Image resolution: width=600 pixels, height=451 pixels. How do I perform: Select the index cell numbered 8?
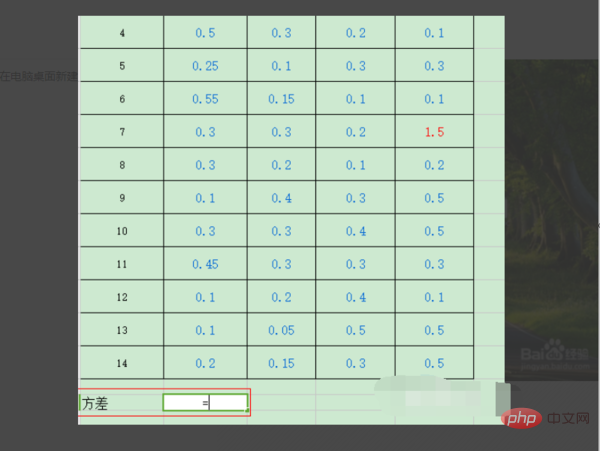(122, 164)
